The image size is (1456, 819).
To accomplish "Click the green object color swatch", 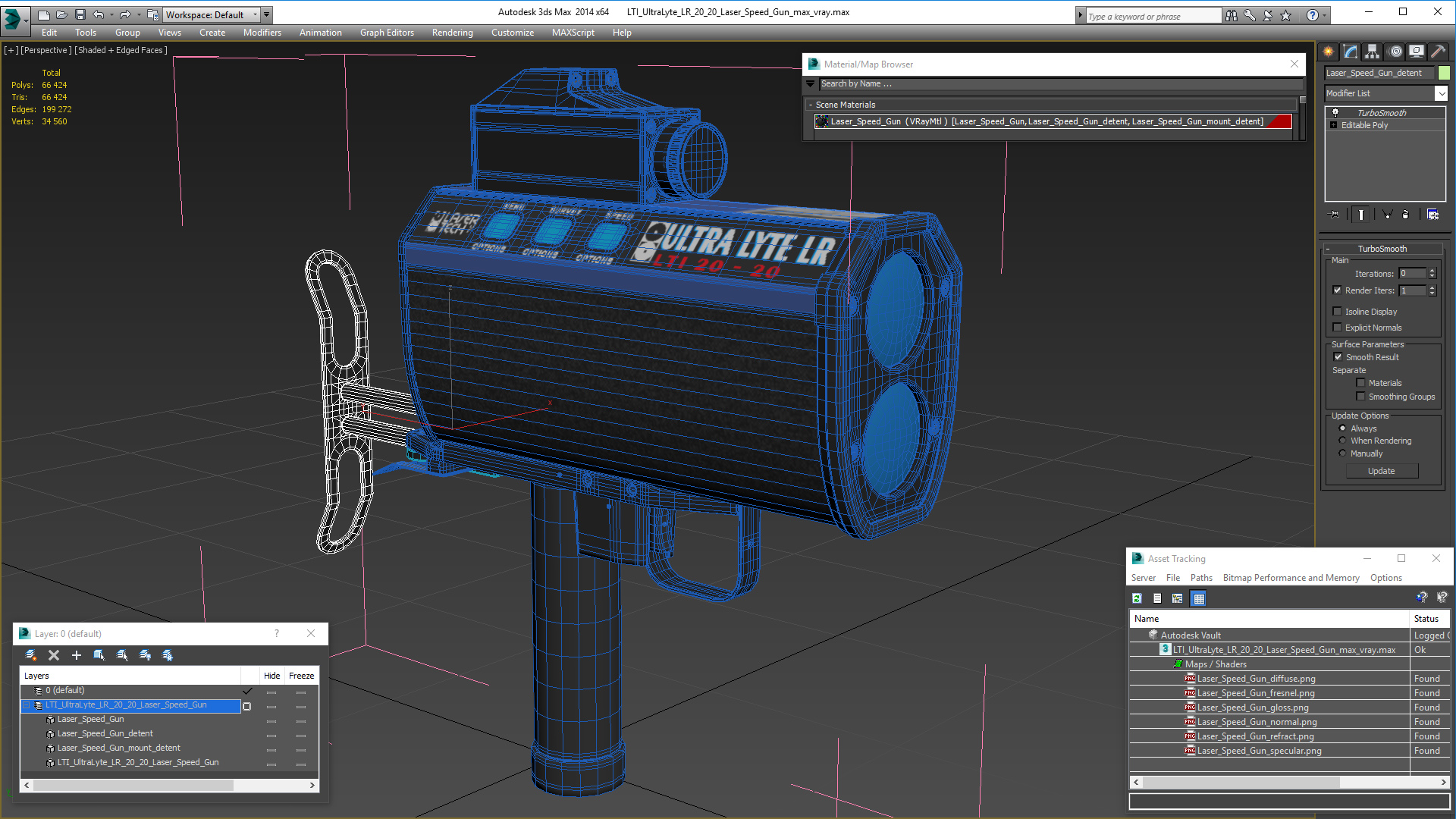I will 1443,73.
